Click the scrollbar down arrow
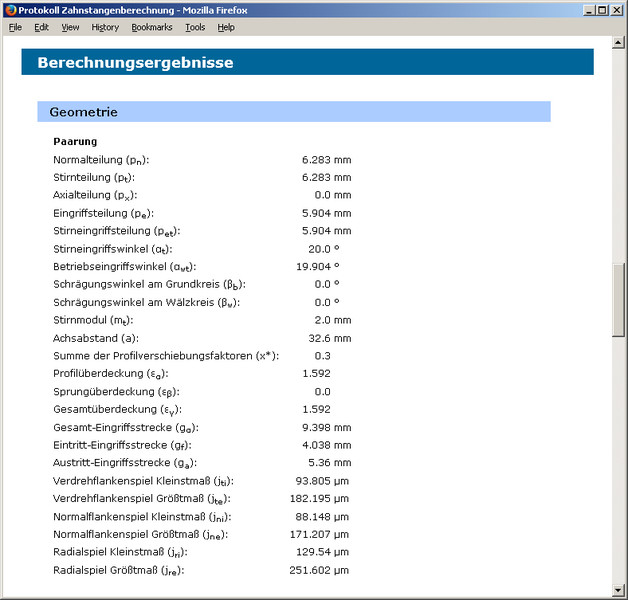The image size is (628, 600). pos(618,588)
